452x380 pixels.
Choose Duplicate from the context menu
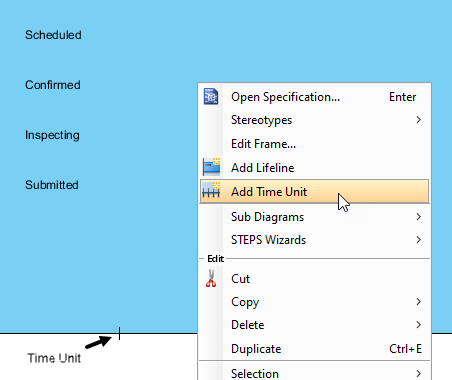click(x=314, y=349)
